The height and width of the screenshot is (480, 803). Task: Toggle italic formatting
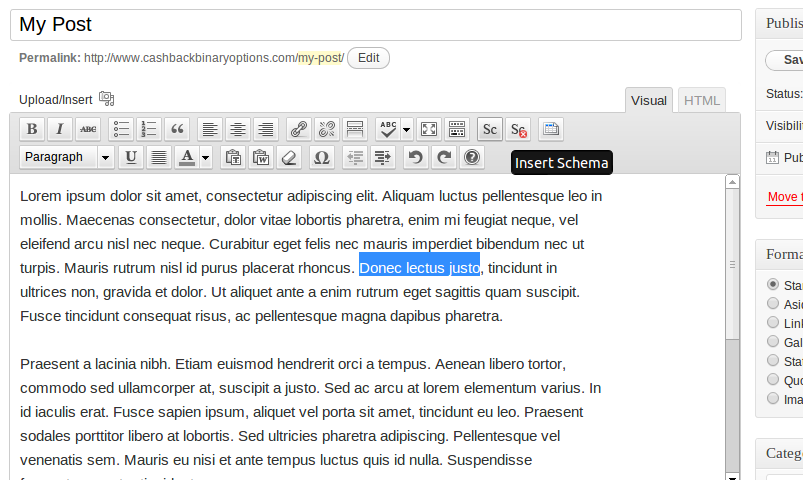click(x=59, y=129)
